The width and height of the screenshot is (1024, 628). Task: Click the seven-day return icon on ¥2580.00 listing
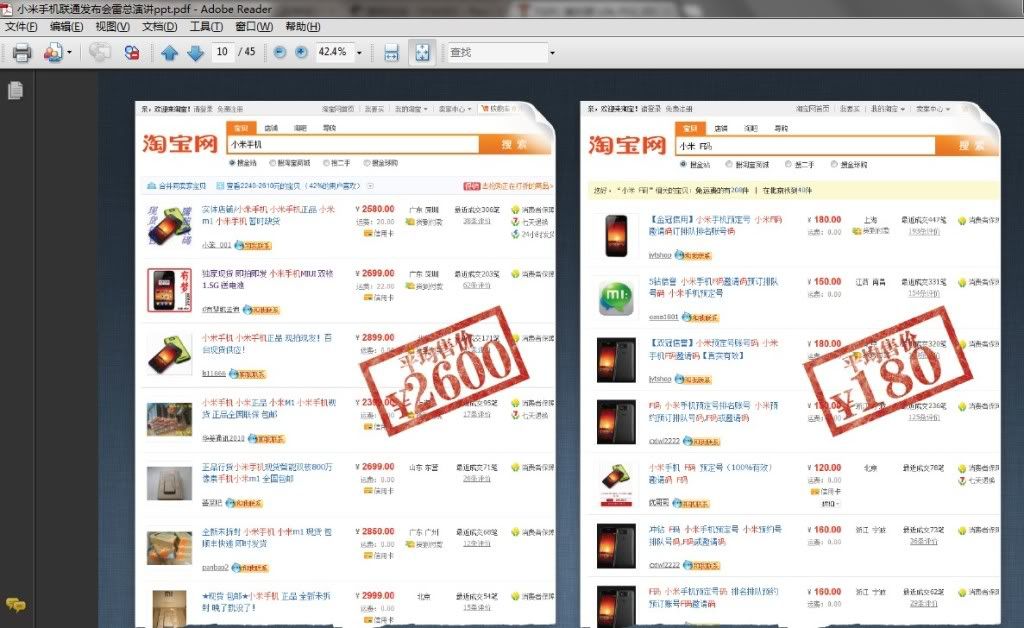[515, 222]
